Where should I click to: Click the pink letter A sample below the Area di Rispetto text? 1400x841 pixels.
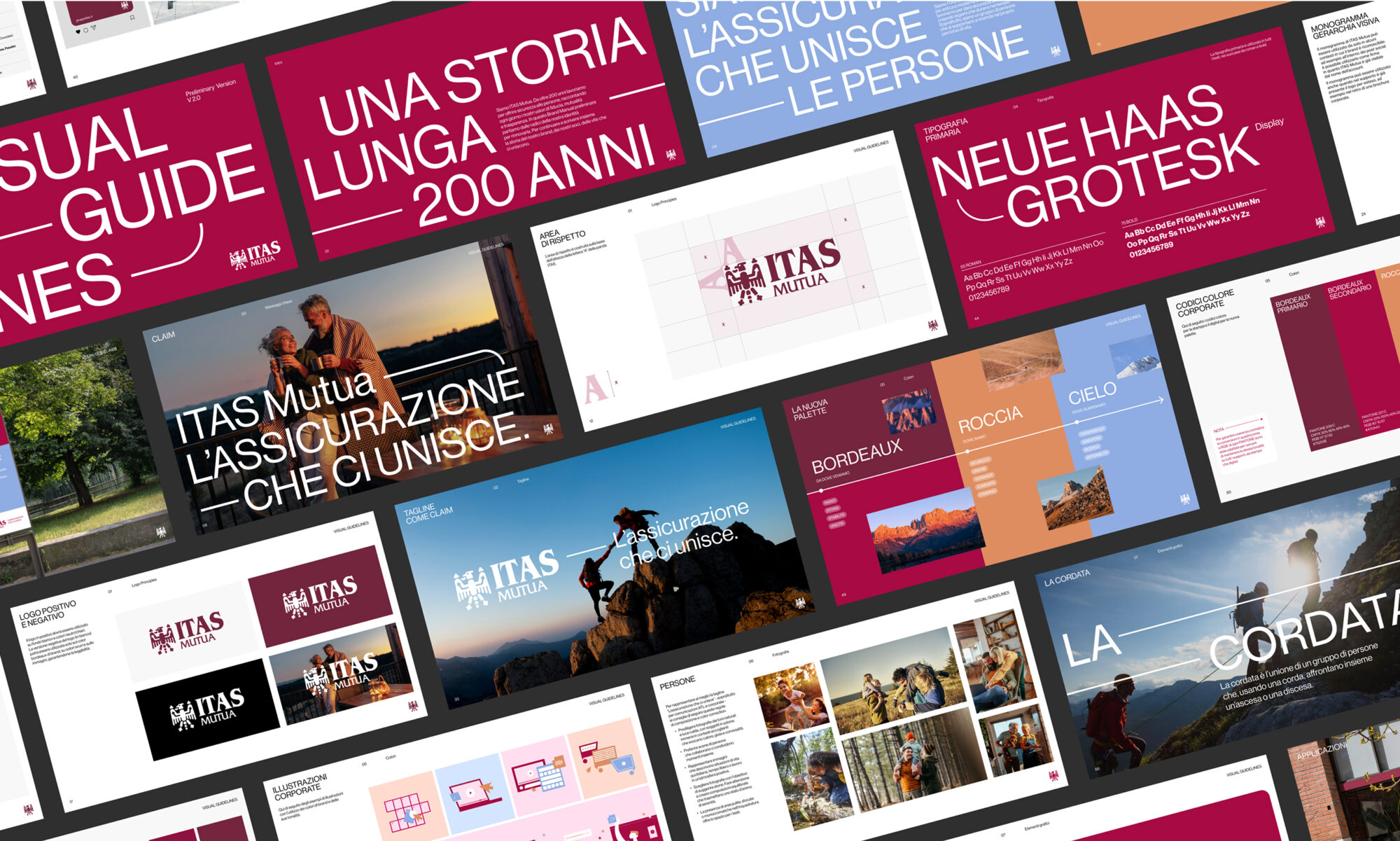click(x=594, y=389)
